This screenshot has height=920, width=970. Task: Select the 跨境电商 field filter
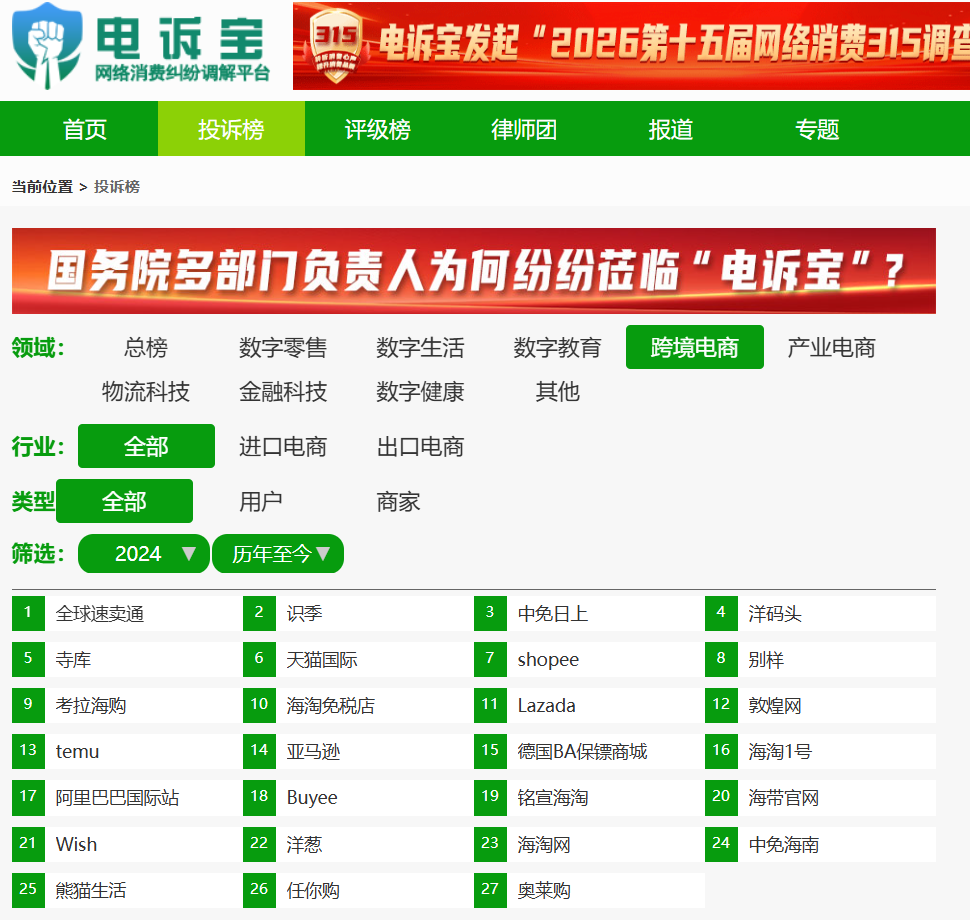tap(695, 347)
